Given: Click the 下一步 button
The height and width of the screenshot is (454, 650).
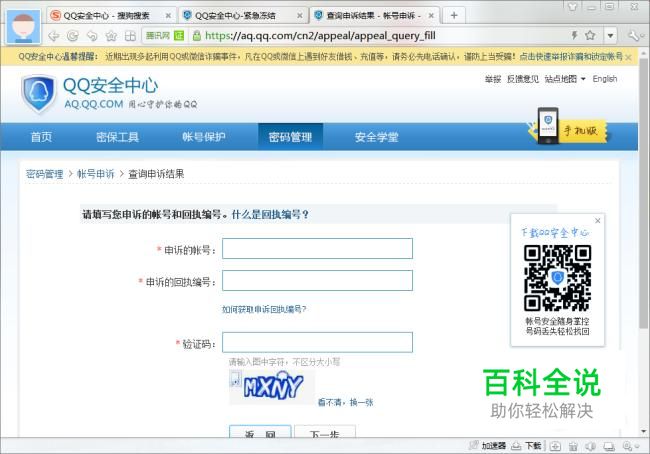Looking at the screenshot, I should [325, 432].
